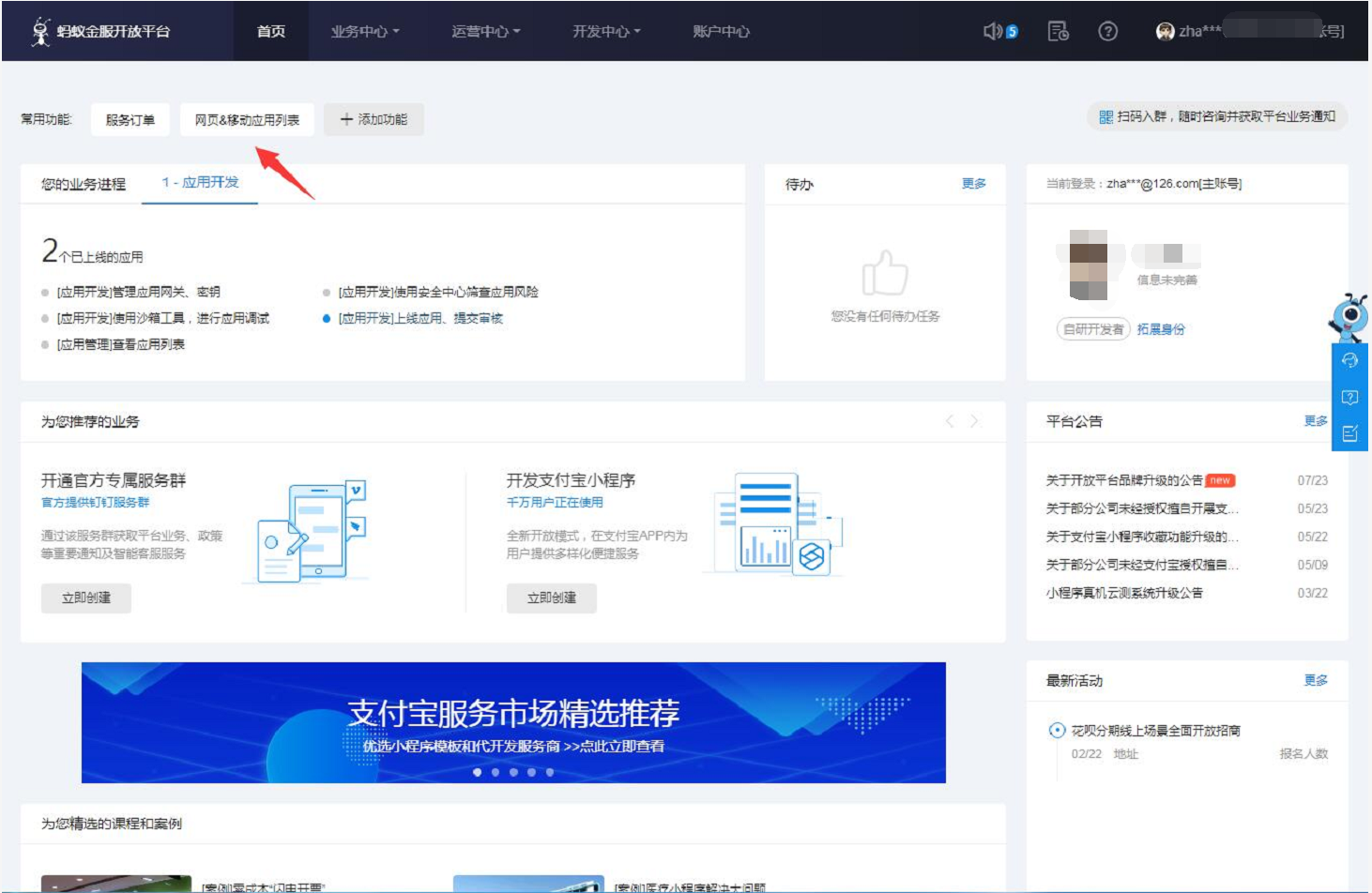Click the 扫码入群 notification text
The image size is (1372, 893).
click(1226, 116)
